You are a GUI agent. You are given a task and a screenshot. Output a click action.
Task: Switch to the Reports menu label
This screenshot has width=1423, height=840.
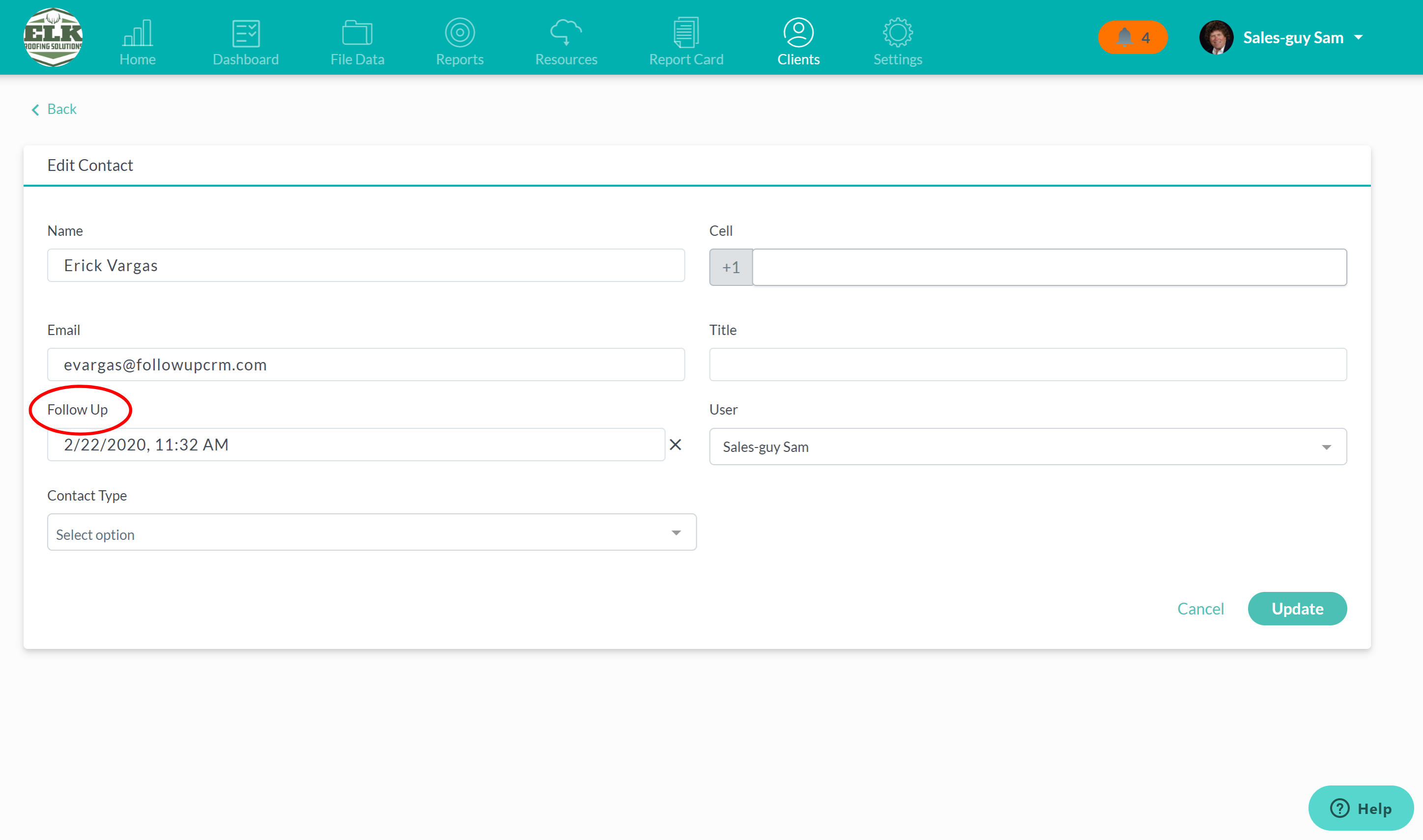point(459,59)
